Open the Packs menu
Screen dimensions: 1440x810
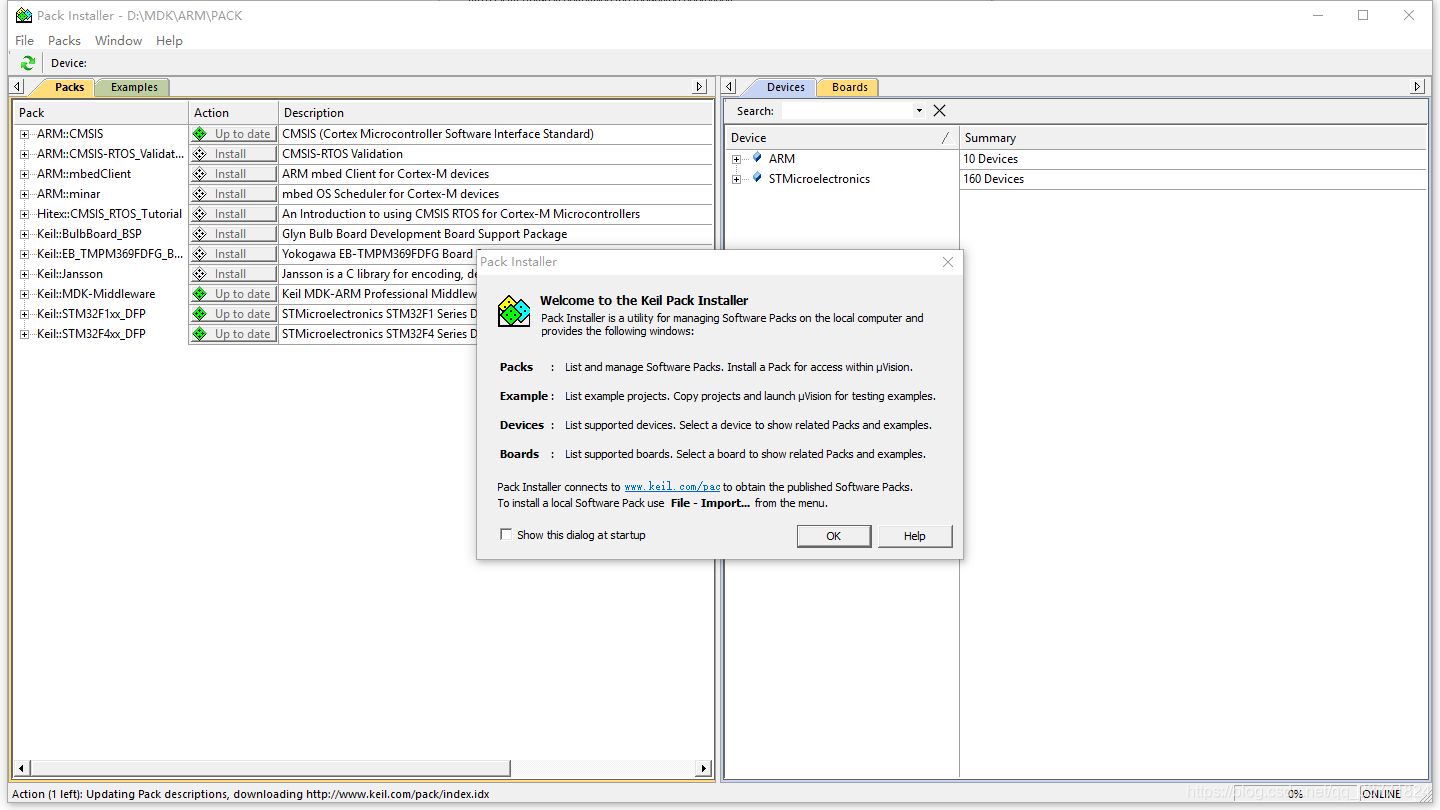64,41
